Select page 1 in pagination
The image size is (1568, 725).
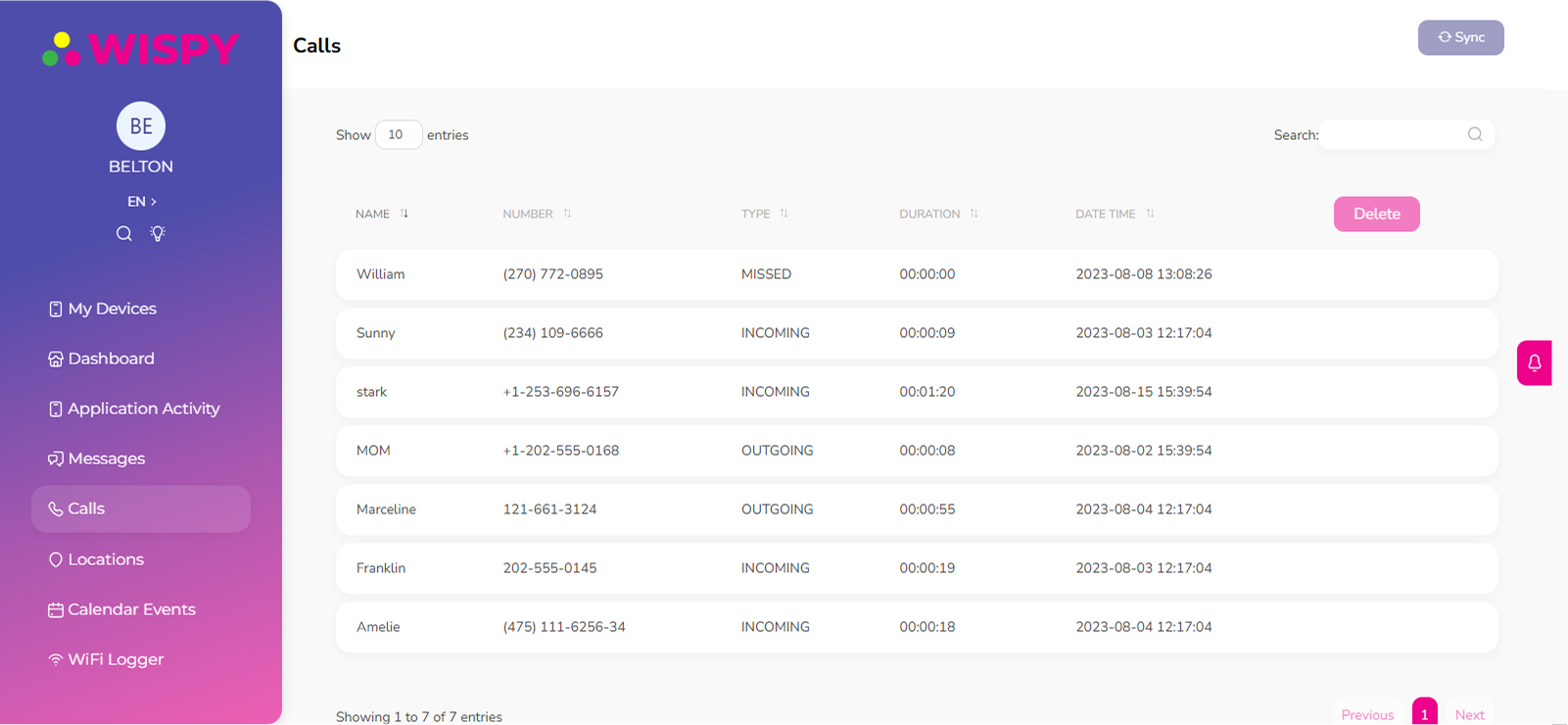click(x=1424, y=713)
